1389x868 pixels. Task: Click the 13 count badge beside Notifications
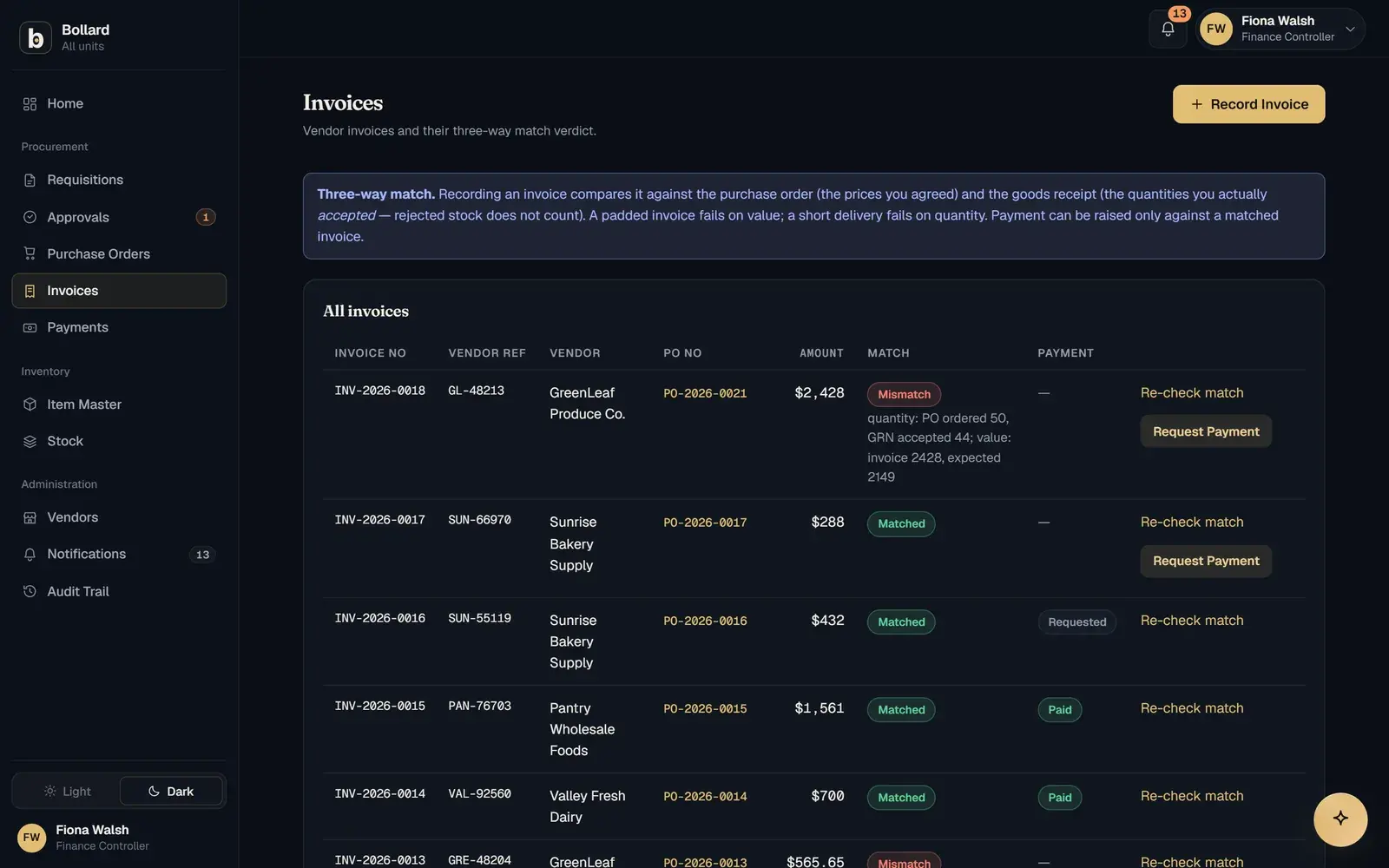(202, 555)
